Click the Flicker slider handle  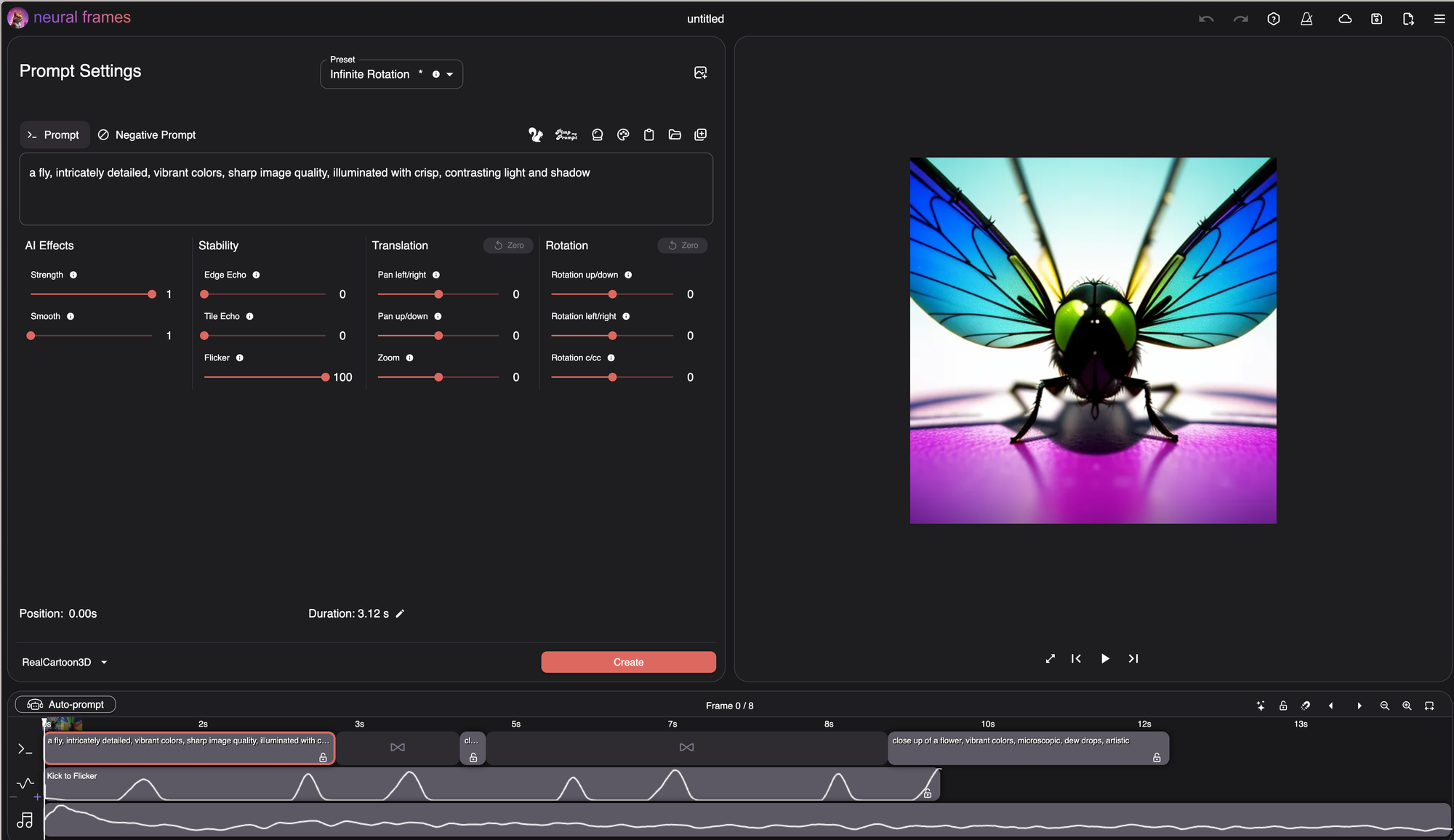(x=325, y=377)
